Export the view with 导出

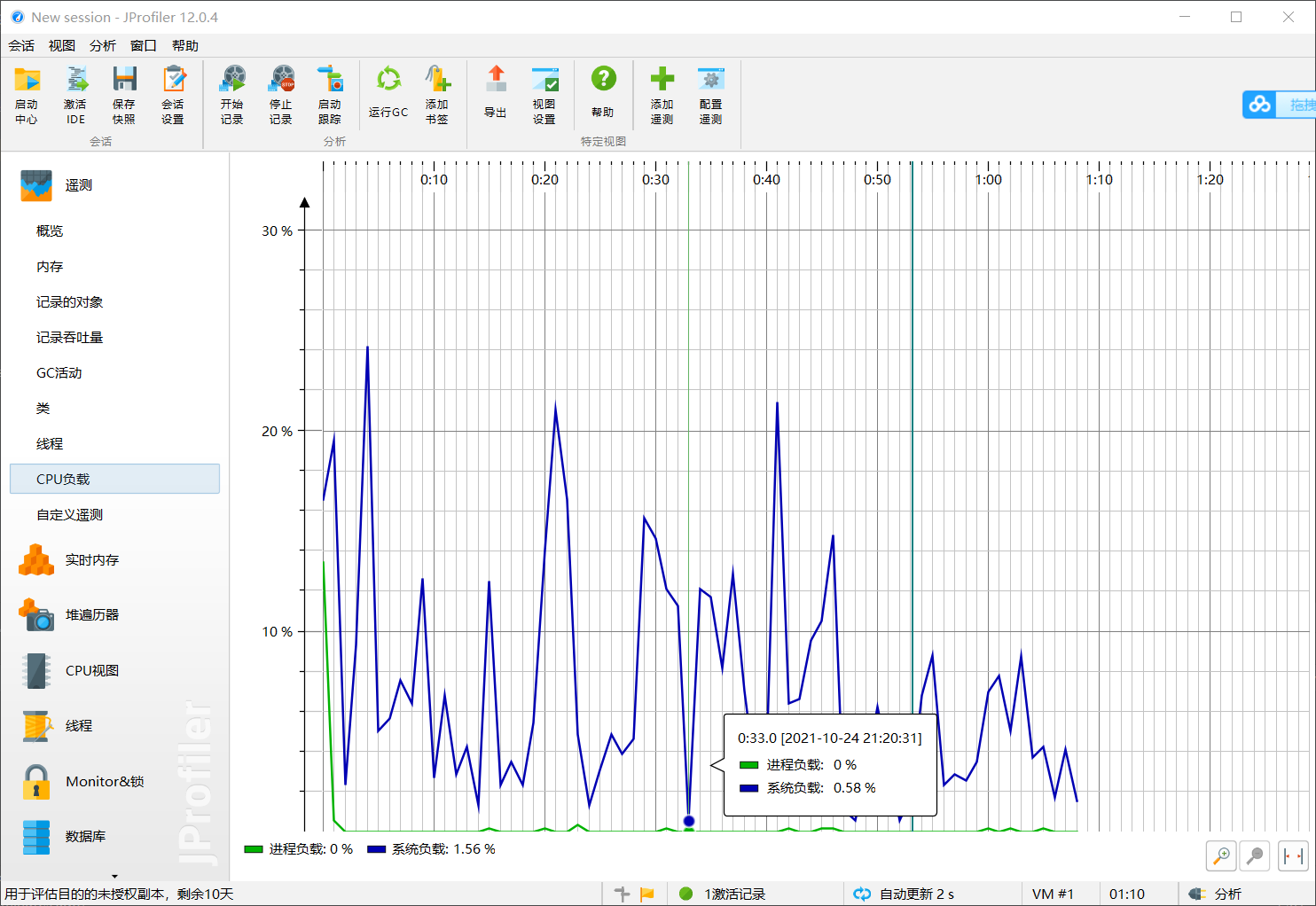pyautogui.click(x=496, y=92)
